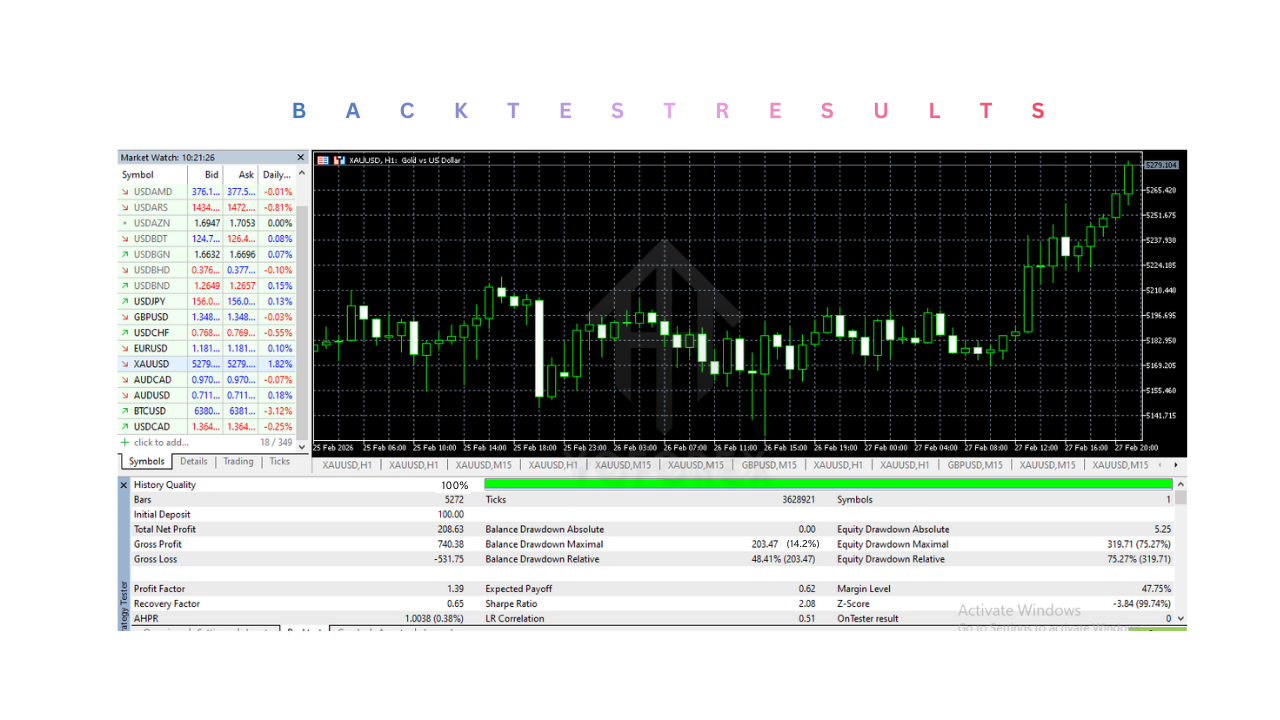Click the grid icon in the XAUUSD chart header
Screen dimensions: 1280x720
pyautogui.click(x=322, y=160)
